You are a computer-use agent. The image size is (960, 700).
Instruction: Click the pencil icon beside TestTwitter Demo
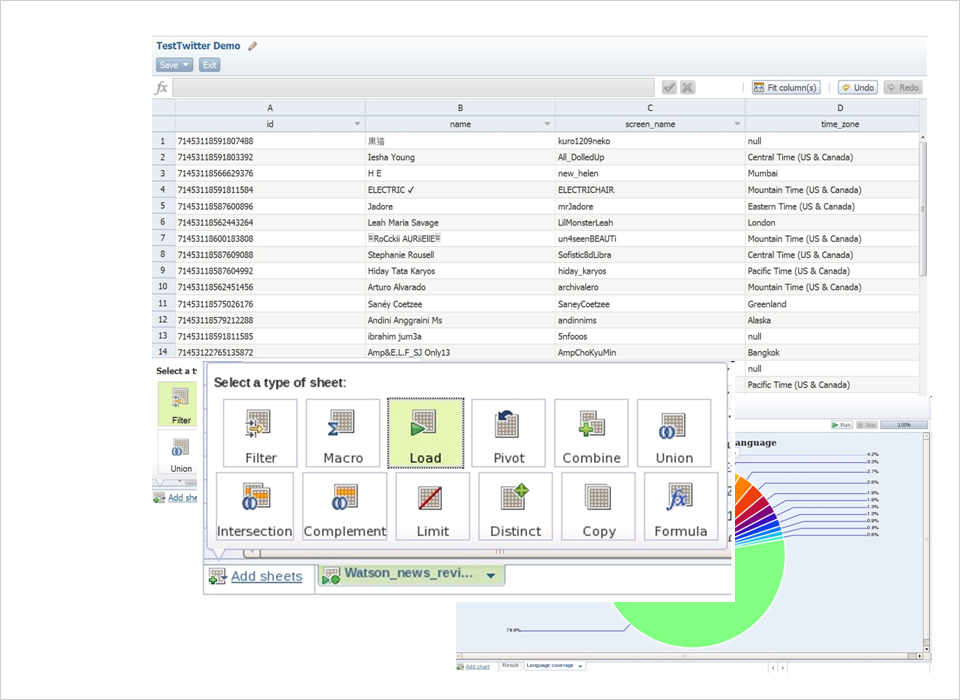253,46
